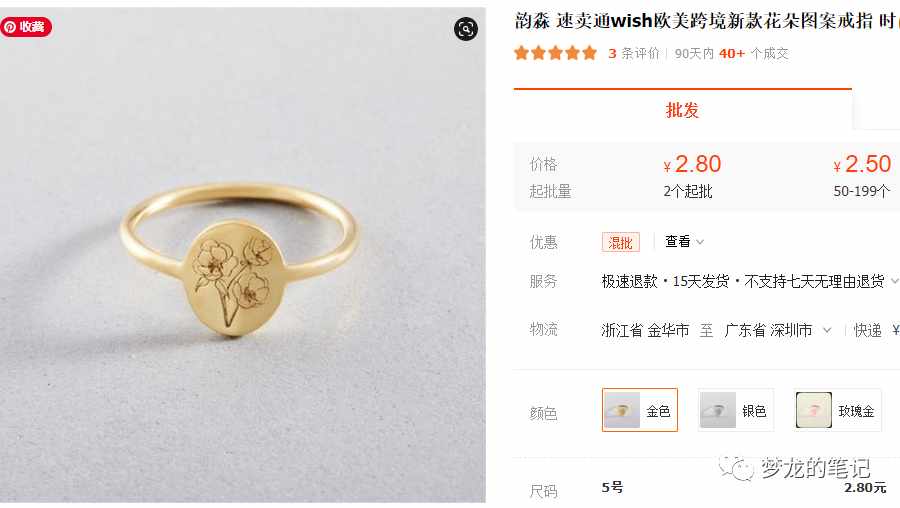Open the 3 条评价 reviews link
900x508 pixels.
pos(634,53)
